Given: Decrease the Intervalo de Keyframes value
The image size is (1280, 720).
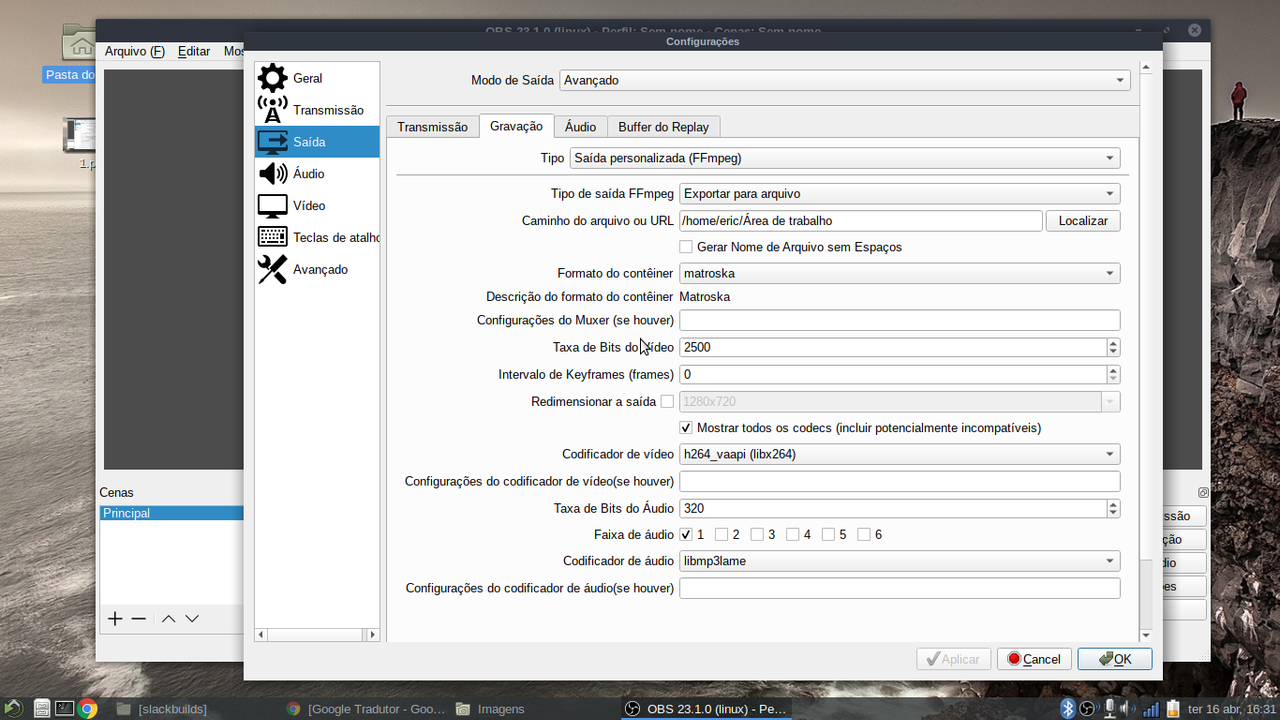Looking at the screenshot, I should (1113, 379).
